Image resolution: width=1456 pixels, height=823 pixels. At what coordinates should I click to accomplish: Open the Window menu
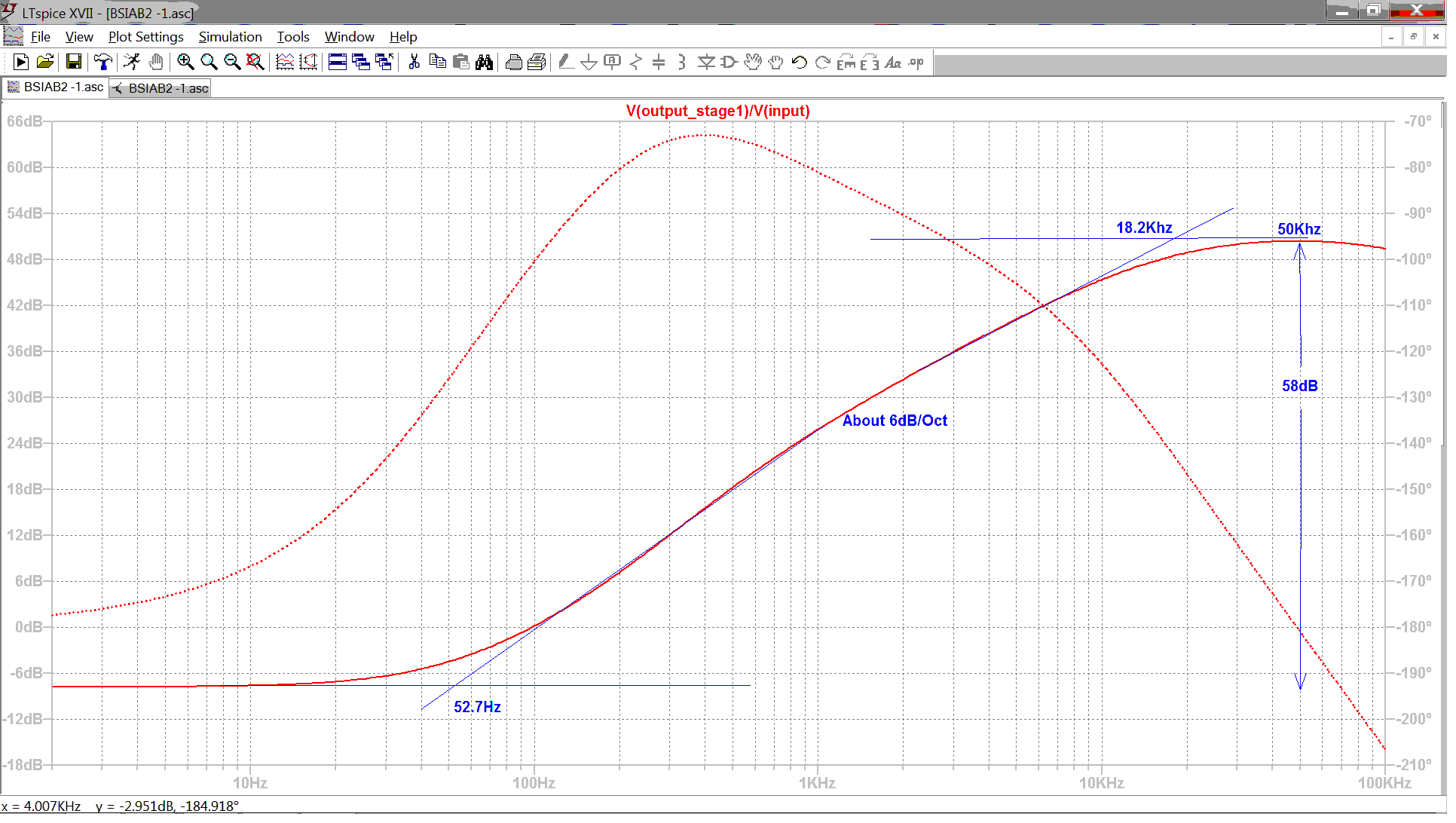coord(349,37)
